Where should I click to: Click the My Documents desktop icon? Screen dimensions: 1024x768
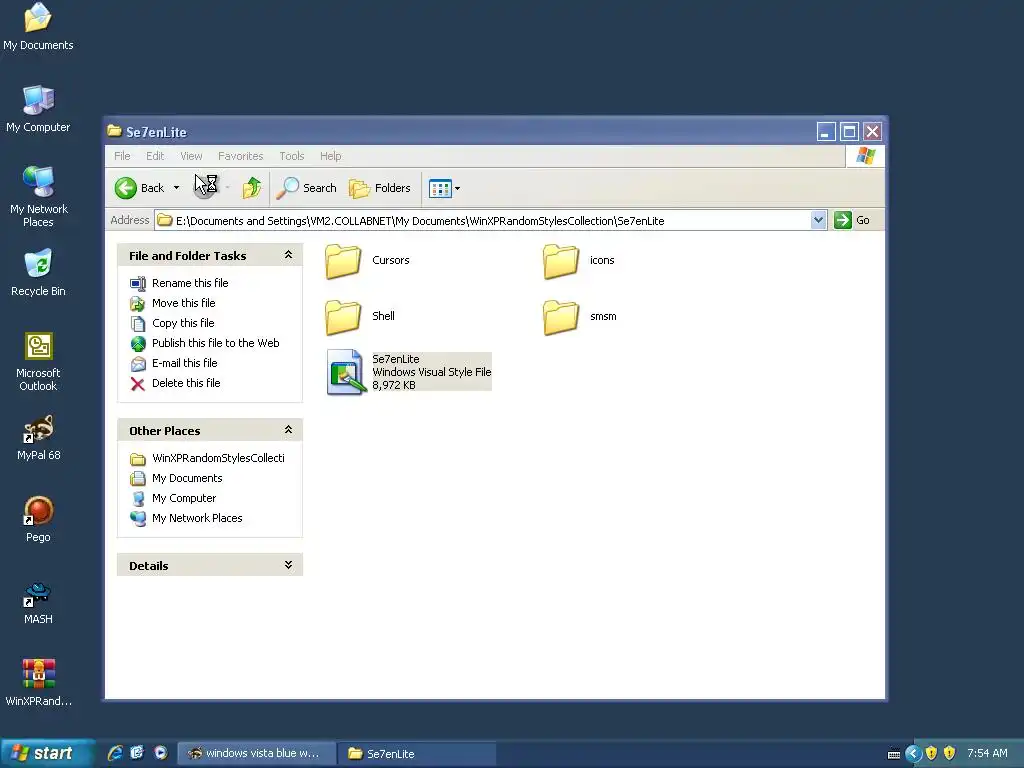coord(38,25)
